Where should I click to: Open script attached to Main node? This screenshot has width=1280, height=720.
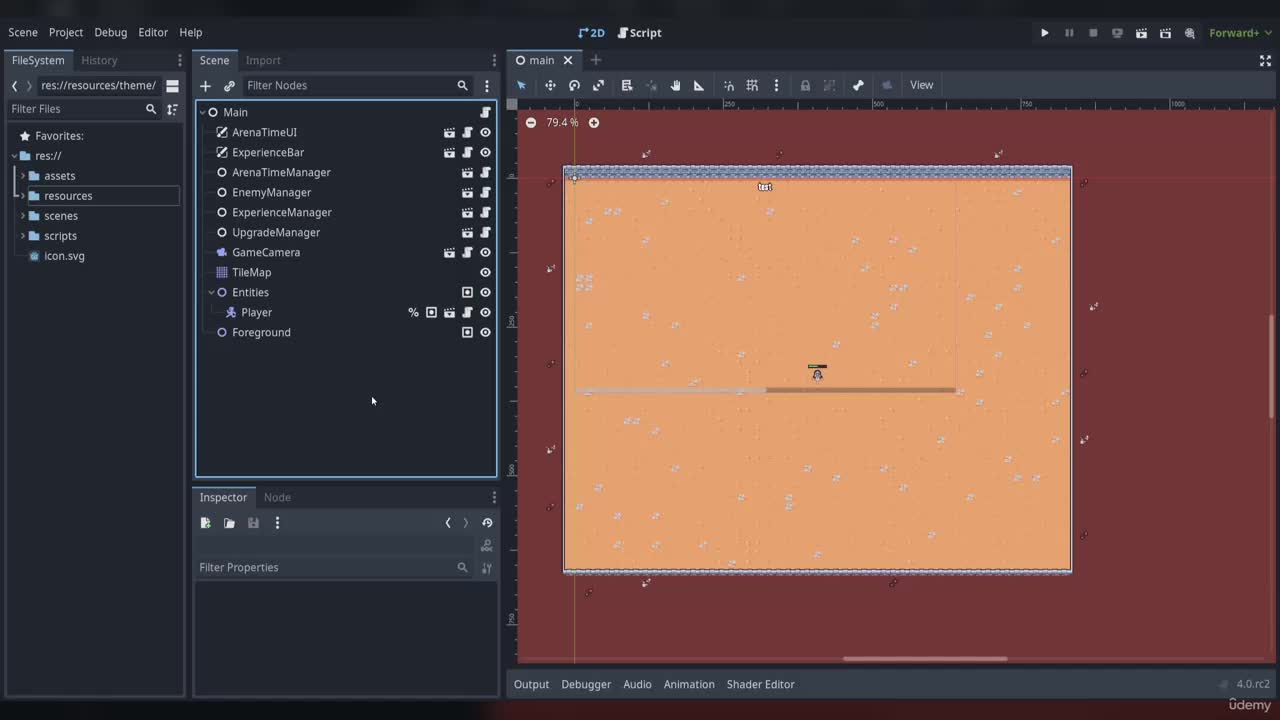[485, 112]
